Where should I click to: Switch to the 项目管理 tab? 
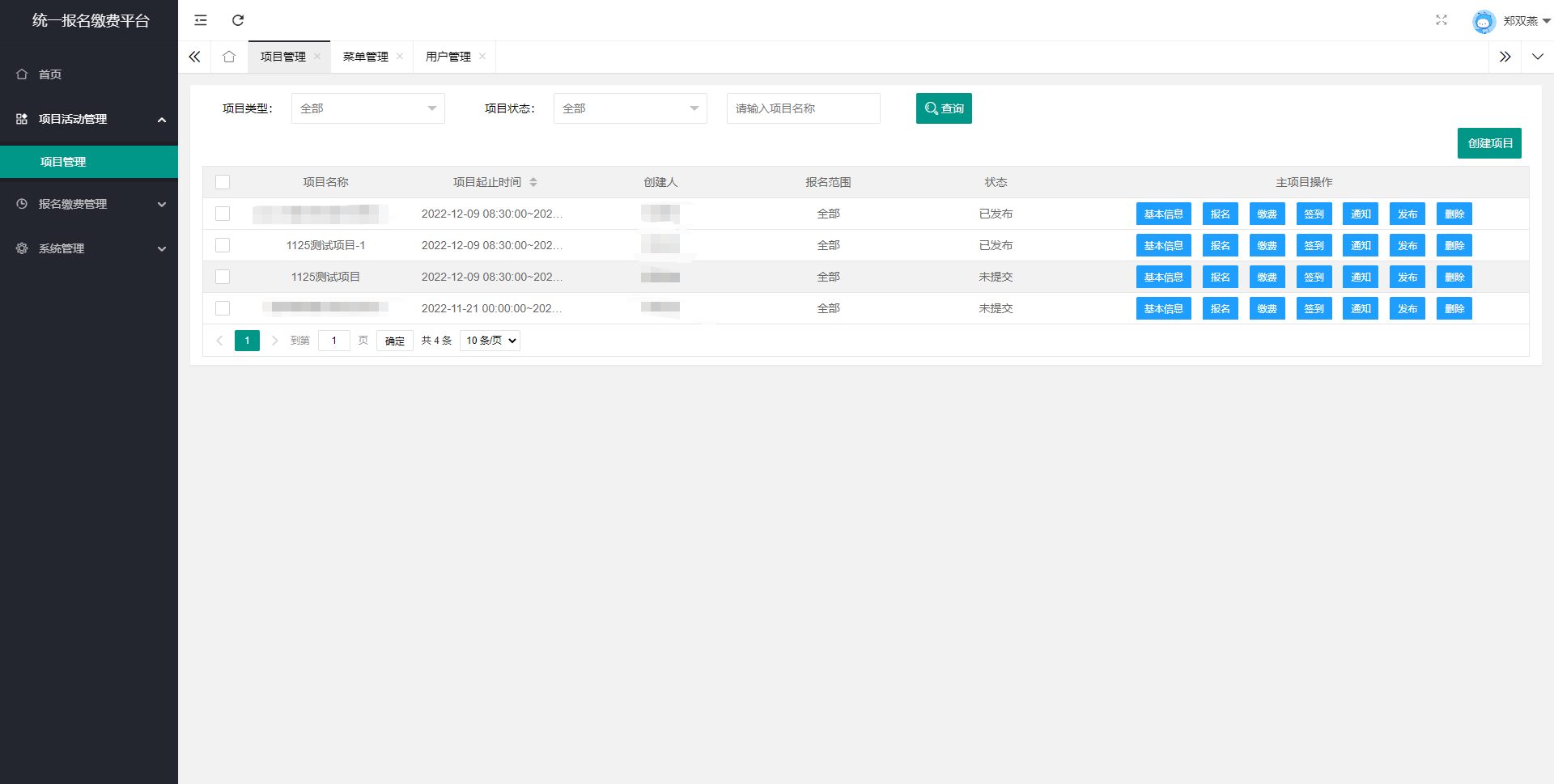283,57
